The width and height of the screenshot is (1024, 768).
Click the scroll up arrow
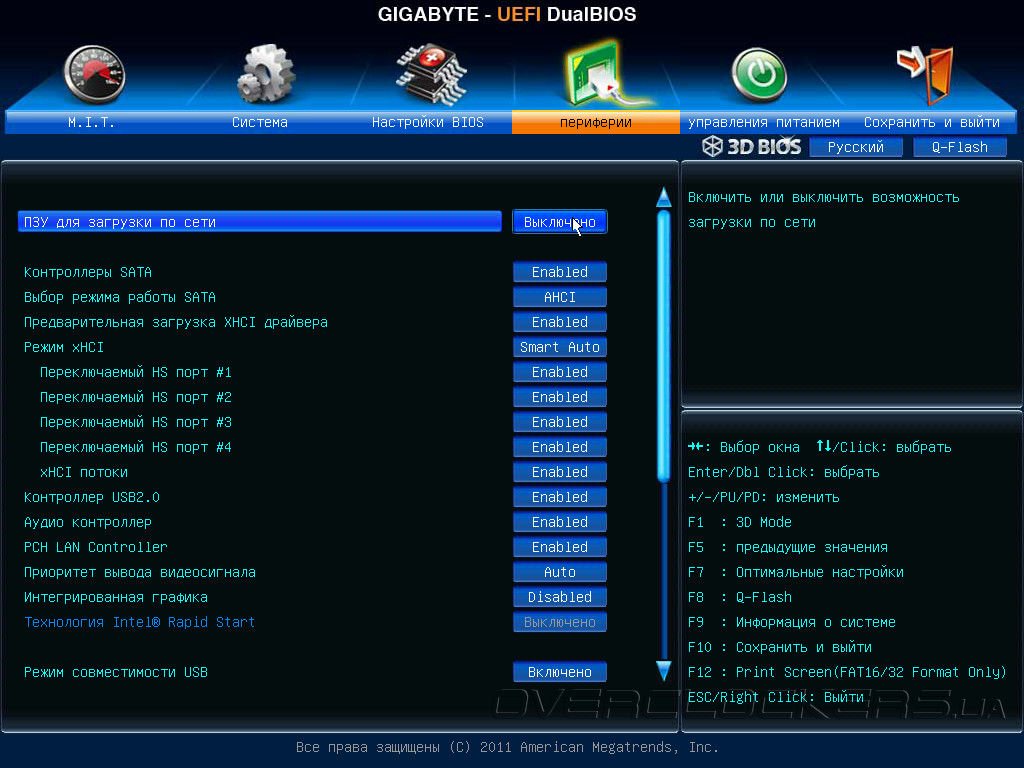(664, 197)
